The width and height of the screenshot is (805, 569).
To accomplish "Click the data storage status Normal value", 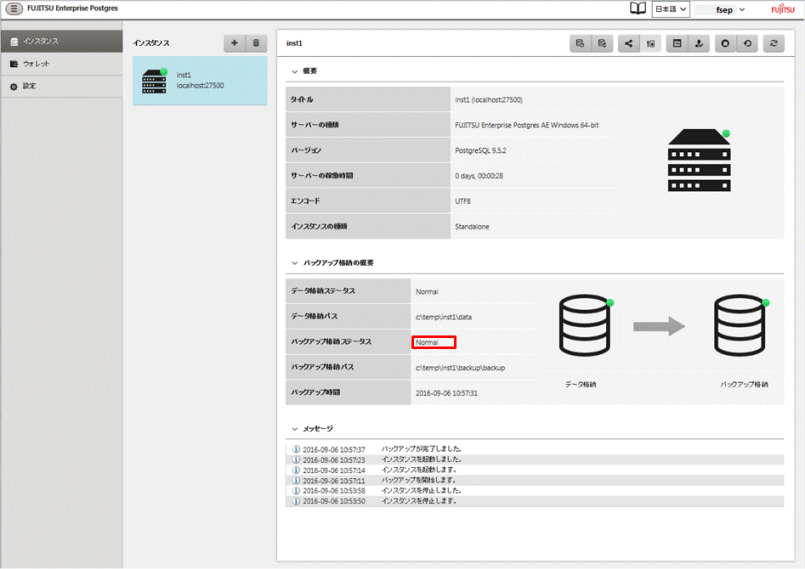I will pyautogui.click(x=427, y=292).
